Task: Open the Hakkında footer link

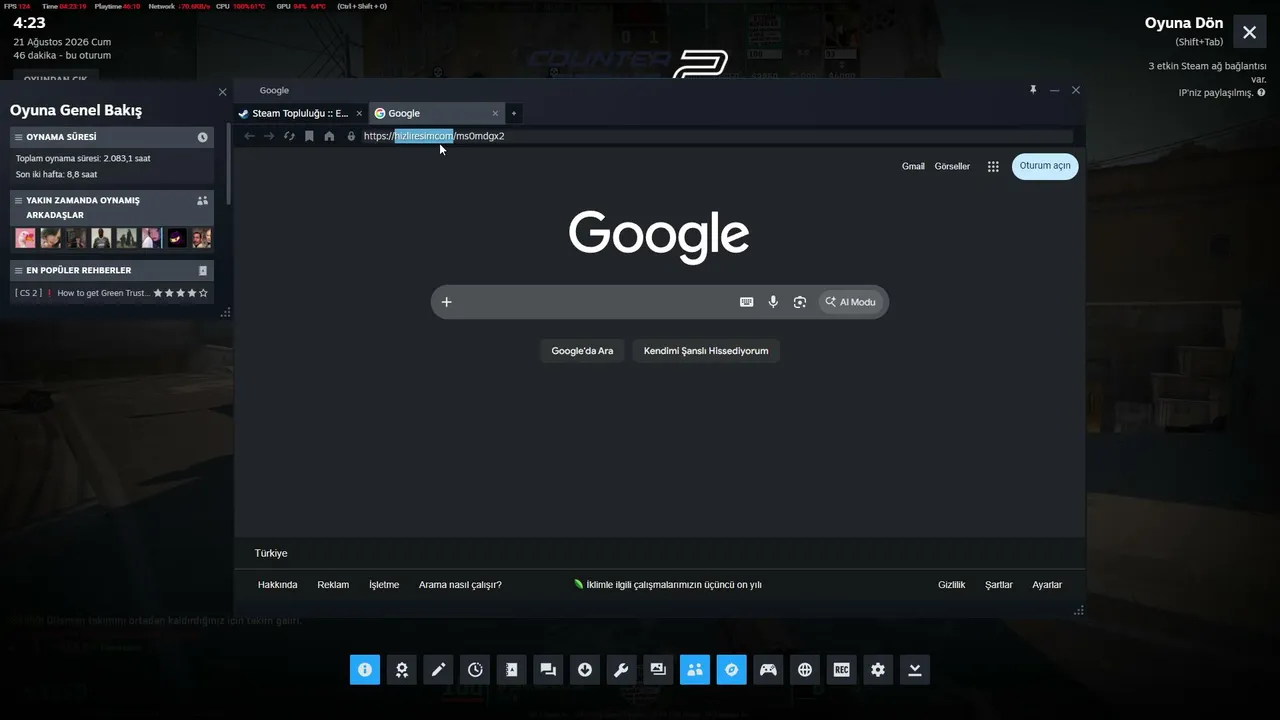Action: (278, 585)
